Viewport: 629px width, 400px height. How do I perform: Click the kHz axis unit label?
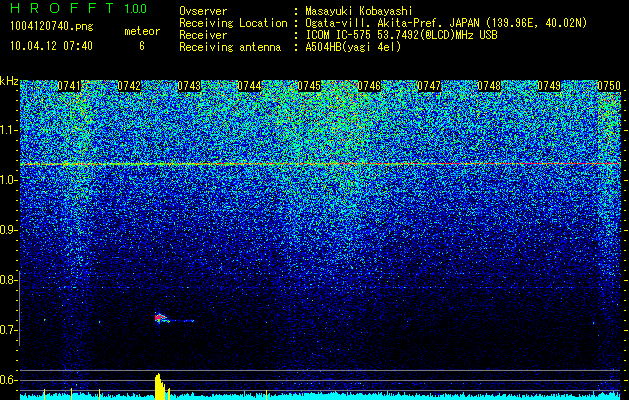tap(9, 81)
